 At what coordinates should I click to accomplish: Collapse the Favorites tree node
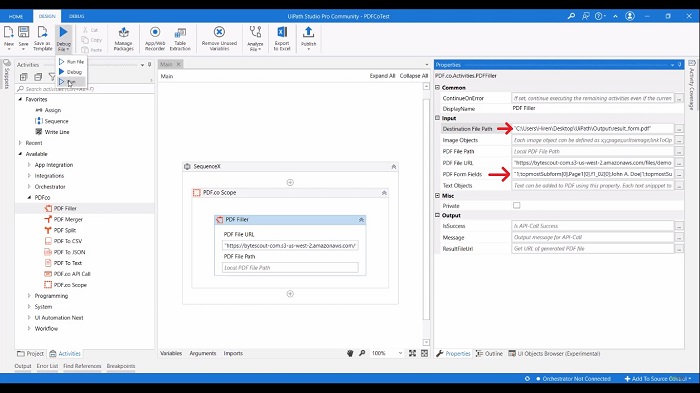(20, 99)
